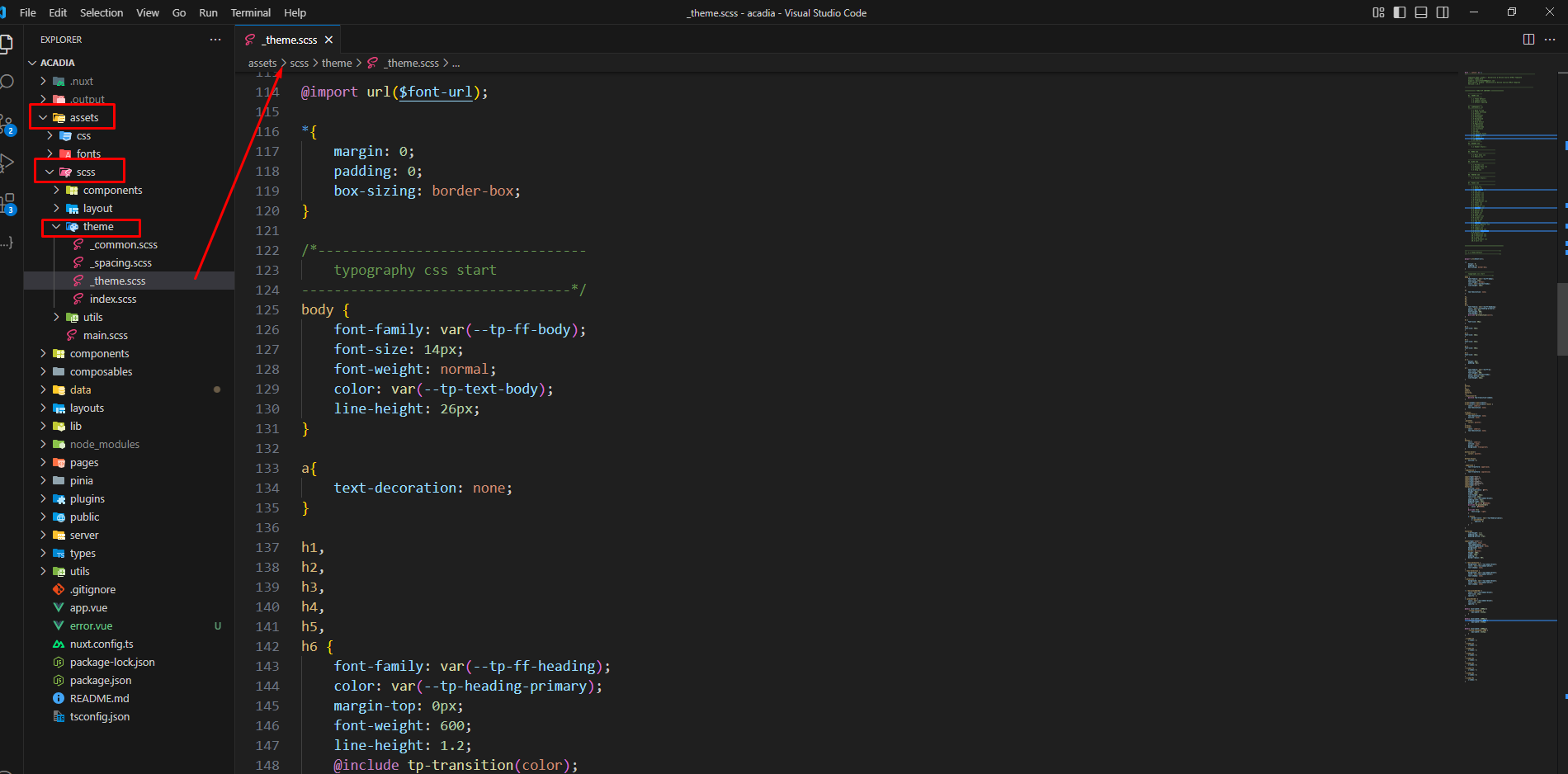The image size is (1568, 774).
Task: Open .gitignore file
Action: click(130, 589)
